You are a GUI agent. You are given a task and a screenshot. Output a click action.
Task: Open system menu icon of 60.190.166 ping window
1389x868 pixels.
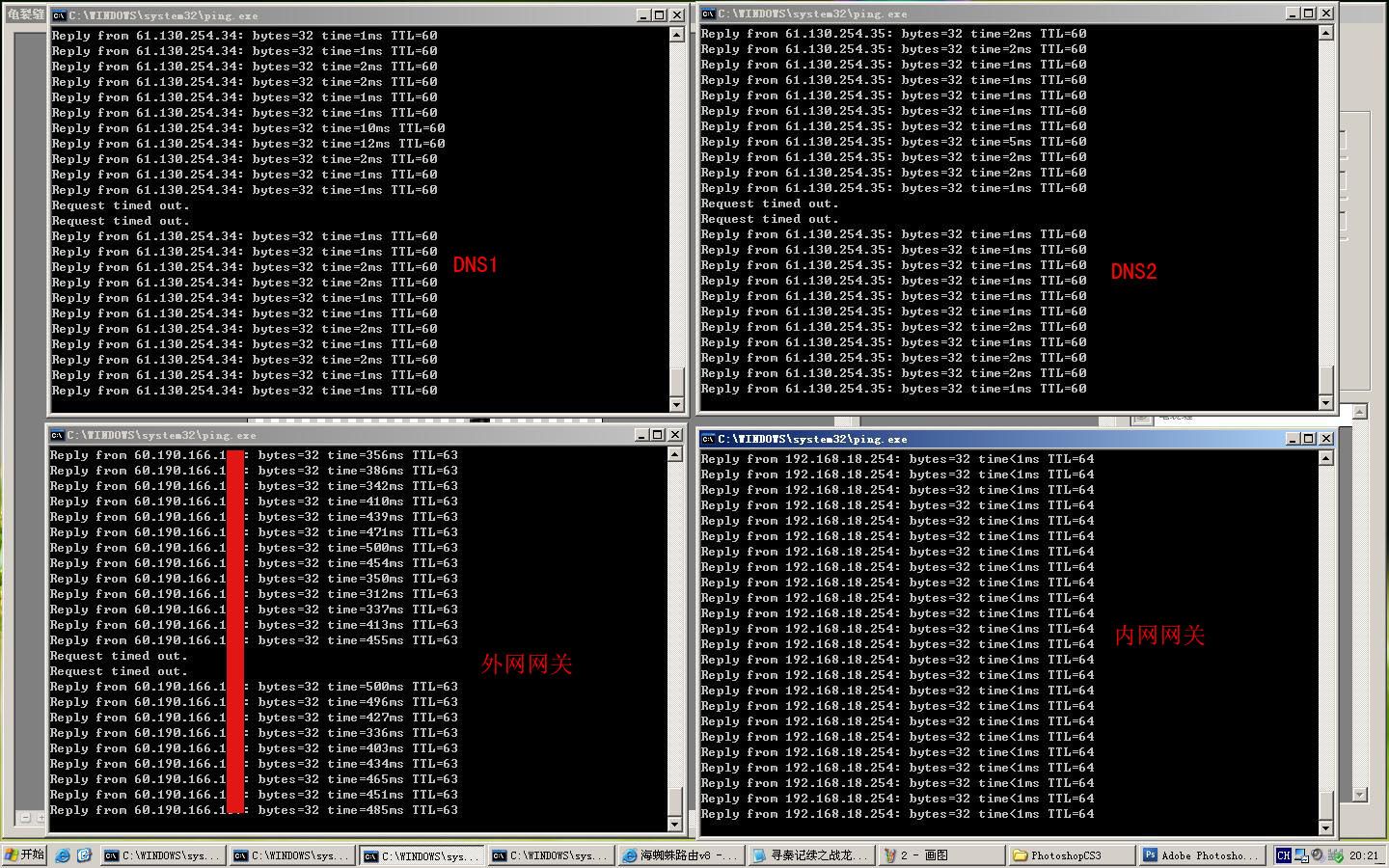(x=57, y=435)
